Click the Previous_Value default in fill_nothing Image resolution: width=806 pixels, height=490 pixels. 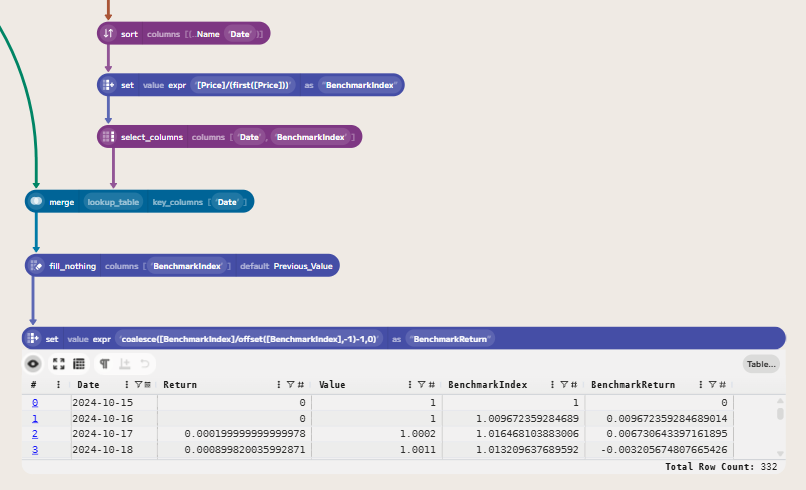(x=303, y=266)
